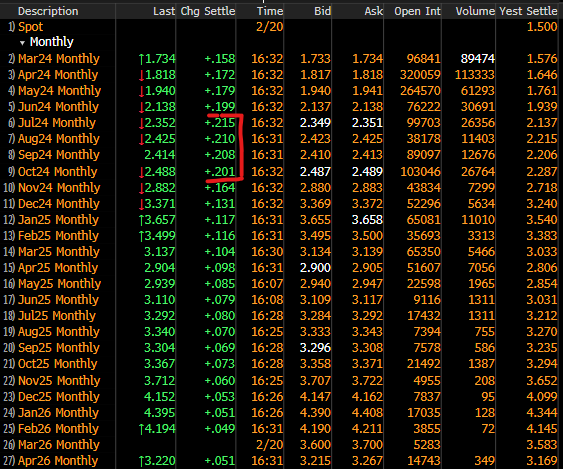The height and width of the screenshot is (469, 563).
Task: Click the Volume column header
Action: point(475,11)
